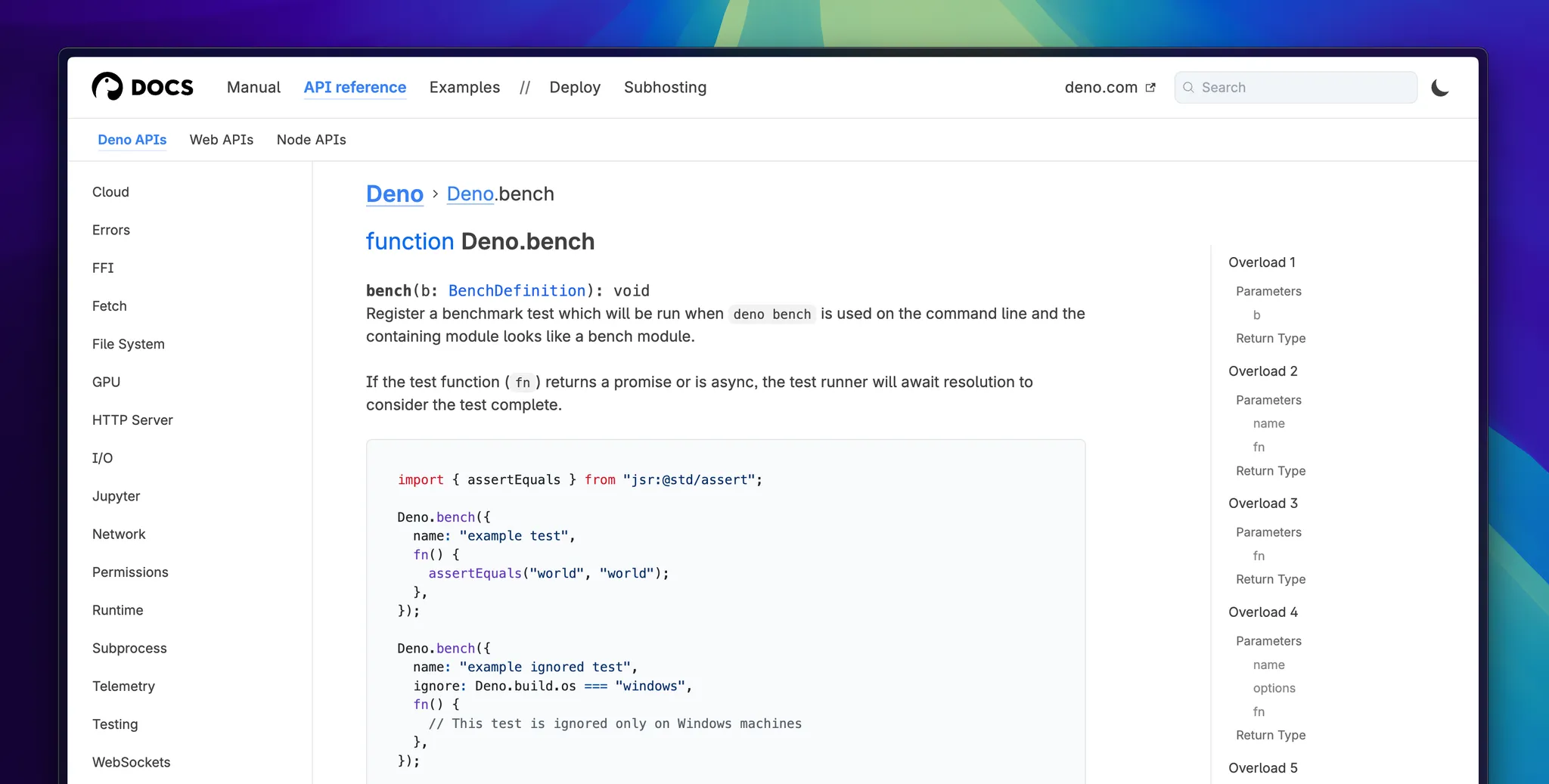Open the Subhosting page
The image size is (1549, 784).
pos(665,87)
